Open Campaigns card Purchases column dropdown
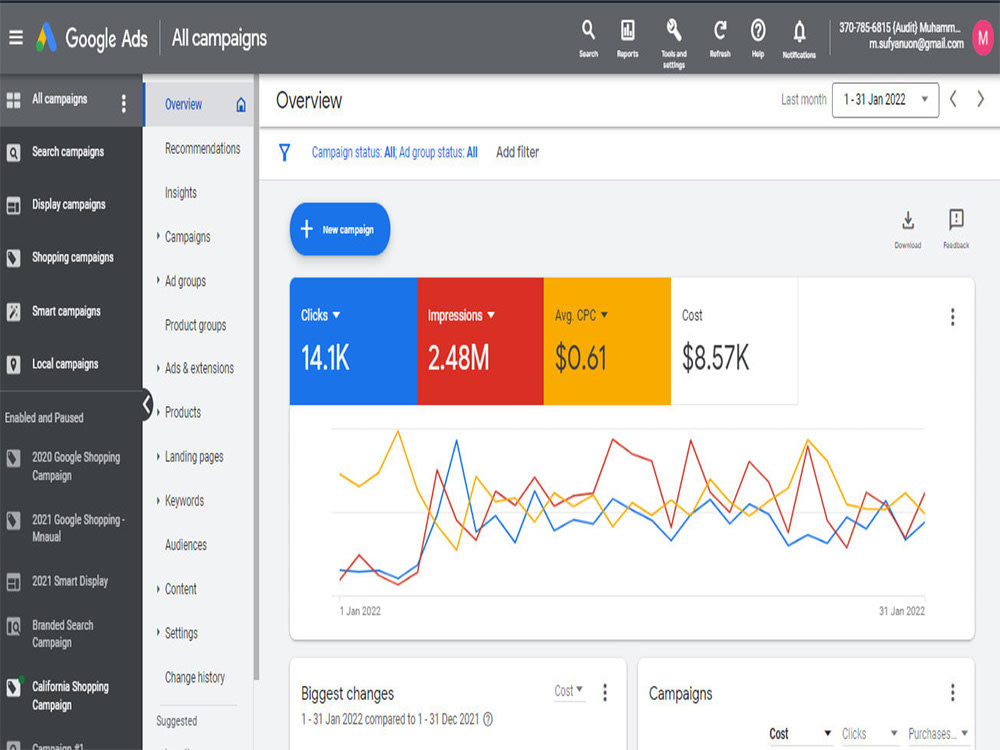 [x=938, y=733]
